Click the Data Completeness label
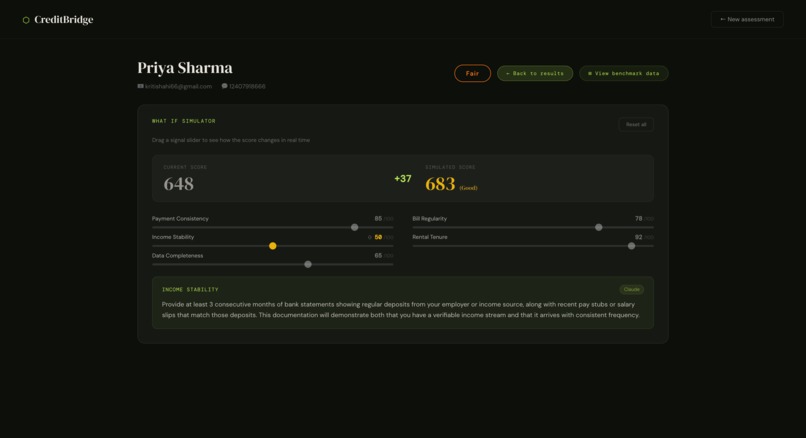 click(x=177, y=256)
